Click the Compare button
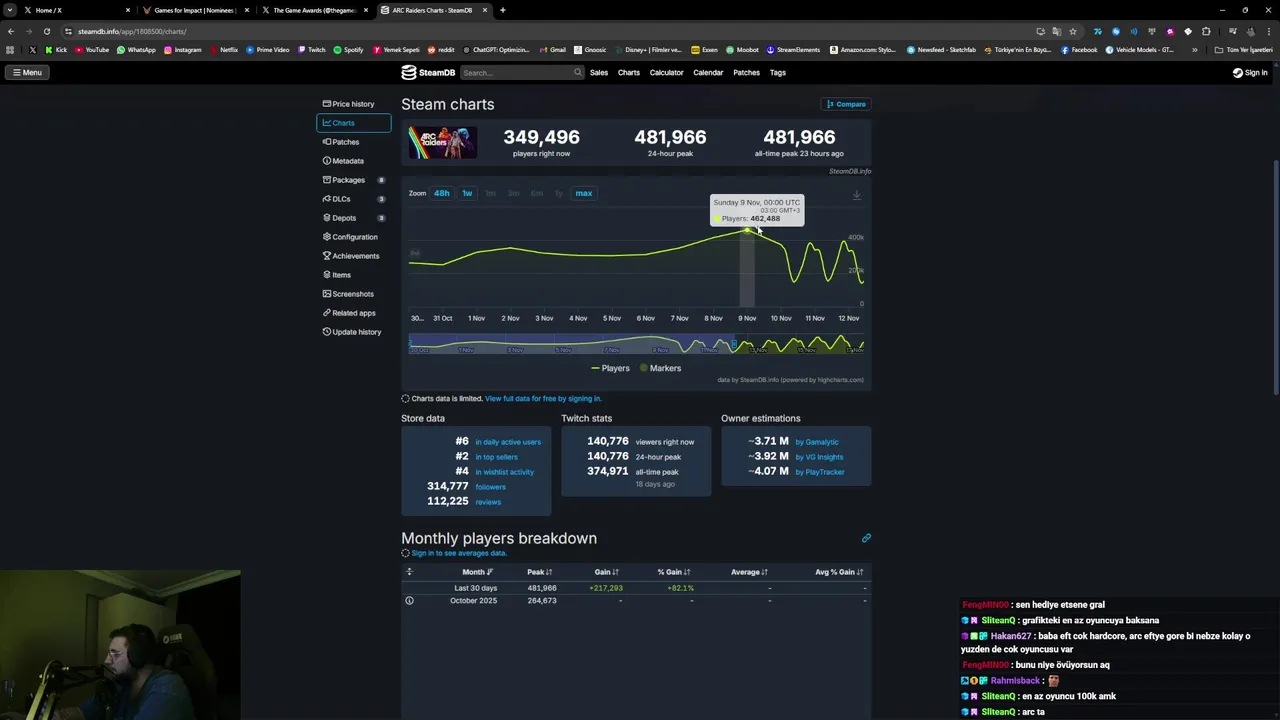The width and height of the screenshot is (1280, 720). click(x=846, y=104)
